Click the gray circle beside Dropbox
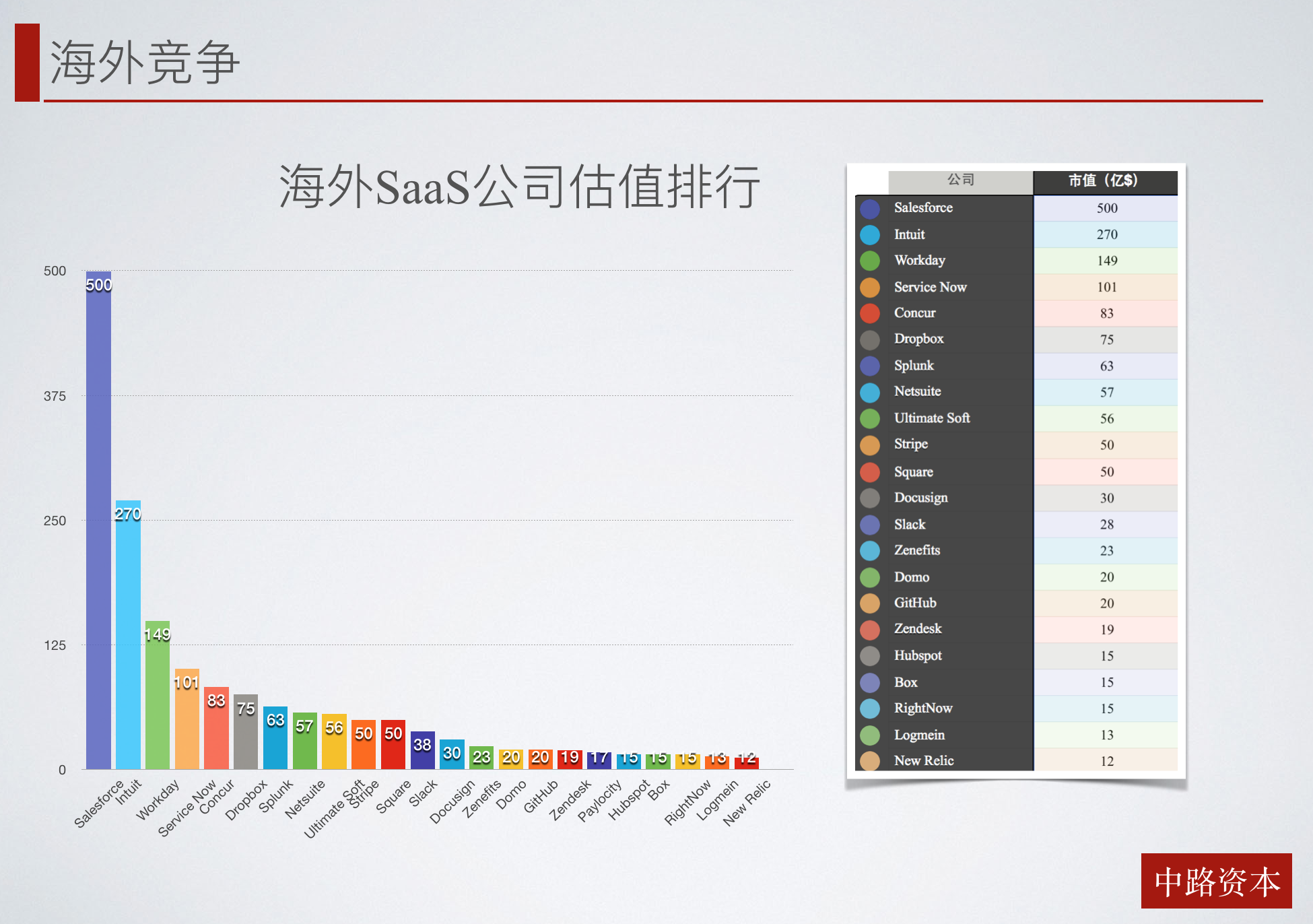1313x924 pixels. pos(870,340)
